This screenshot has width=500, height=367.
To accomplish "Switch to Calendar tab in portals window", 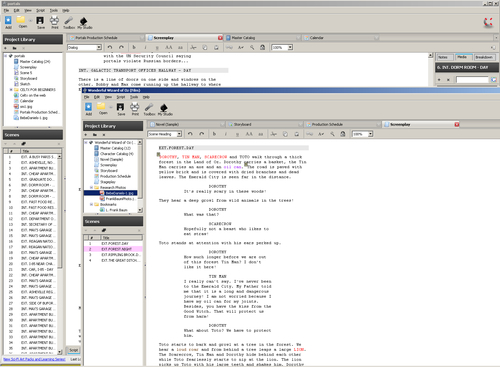I will [341, 38].
